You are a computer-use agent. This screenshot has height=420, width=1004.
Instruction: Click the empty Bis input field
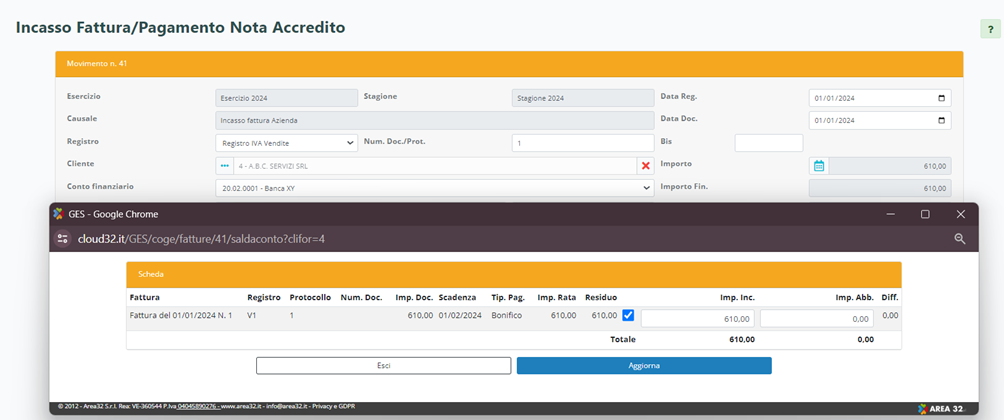pyautogui.click(x=768, y=143)
